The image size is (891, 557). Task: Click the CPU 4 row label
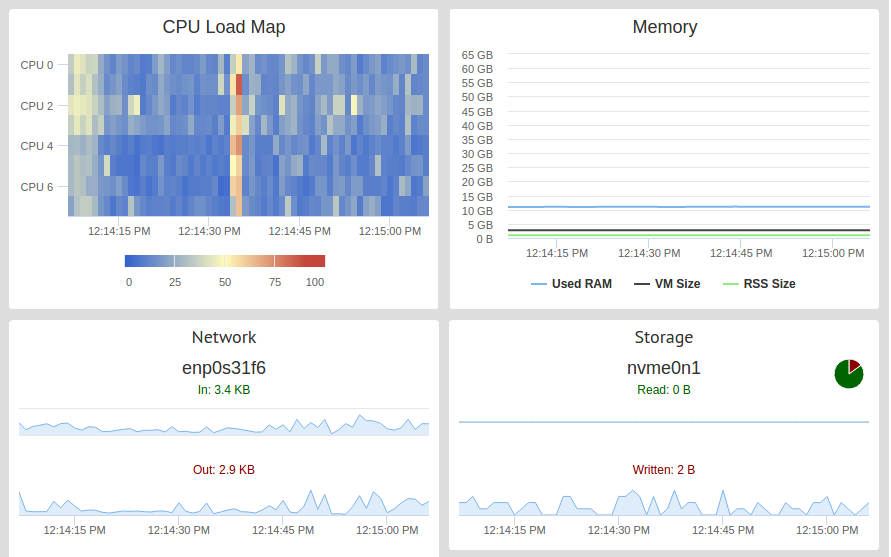pos(37,146)
